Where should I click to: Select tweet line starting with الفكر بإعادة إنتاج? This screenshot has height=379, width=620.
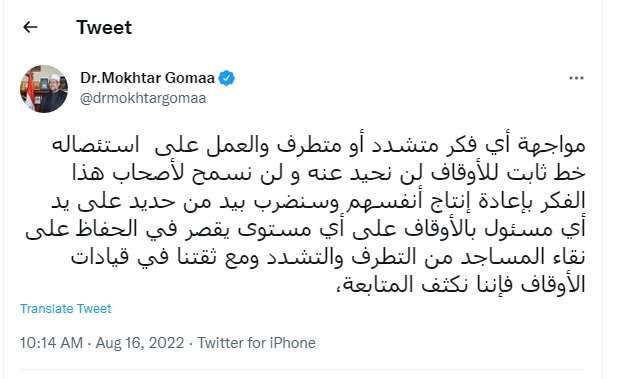319,200
